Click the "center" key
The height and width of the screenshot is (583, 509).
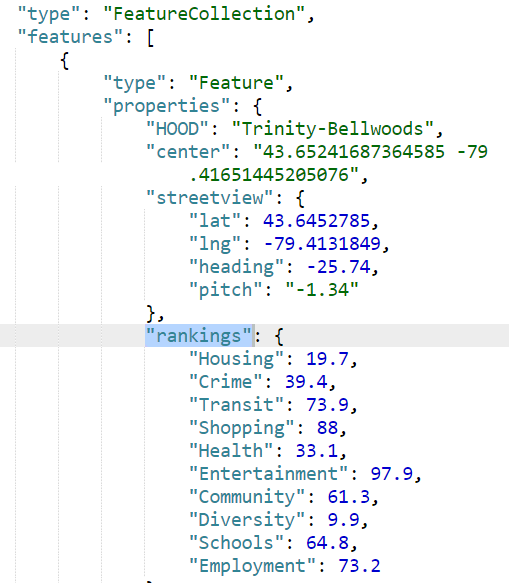point(188,152)
